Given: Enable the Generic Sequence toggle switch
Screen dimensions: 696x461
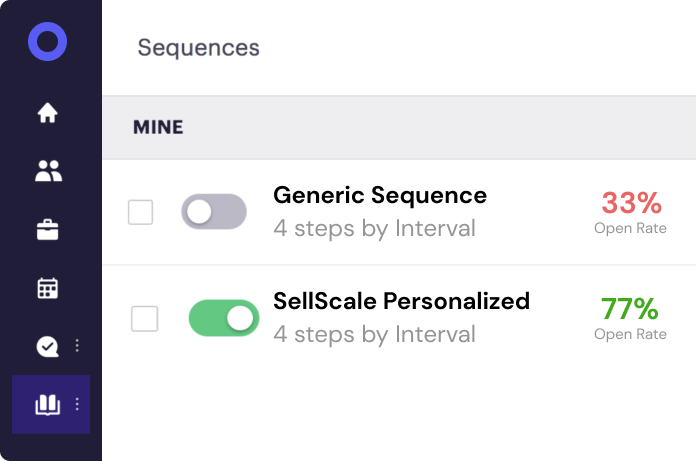Looking at the screenshot, I should tap(213, 212).
